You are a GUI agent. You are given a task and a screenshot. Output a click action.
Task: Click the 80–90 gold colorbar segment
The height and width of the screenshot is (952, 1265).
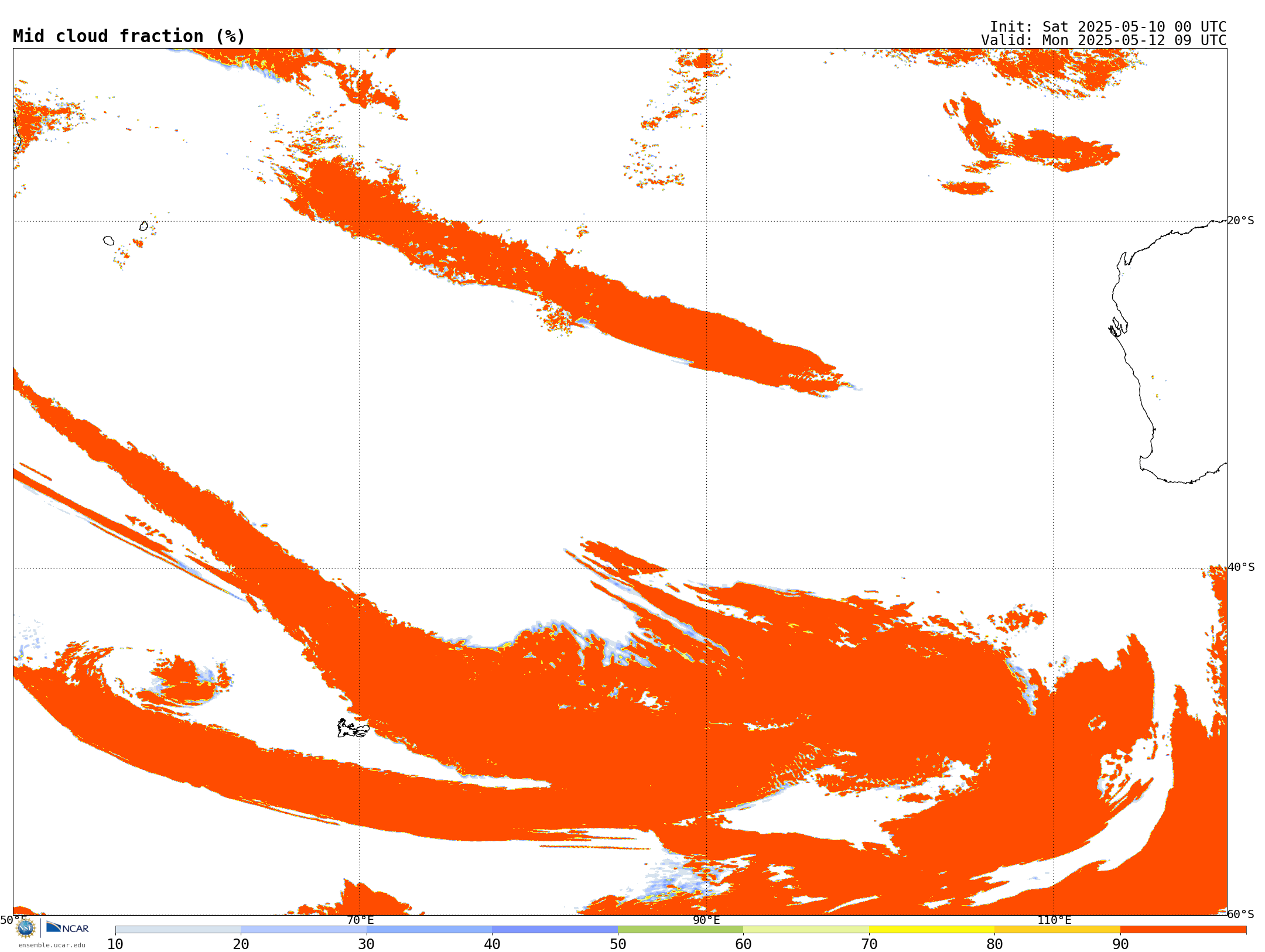pyautogui.click(x=1058, y=930)
